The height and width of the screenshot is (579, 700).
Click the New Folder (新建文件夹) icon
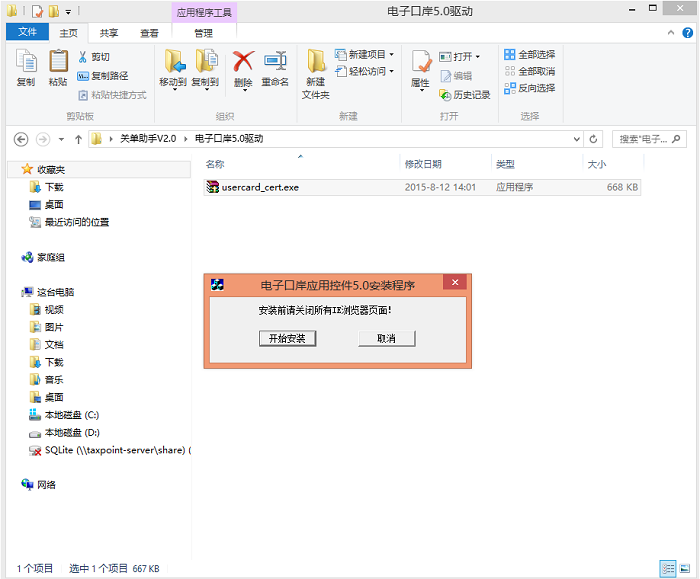tap(316, 62)
